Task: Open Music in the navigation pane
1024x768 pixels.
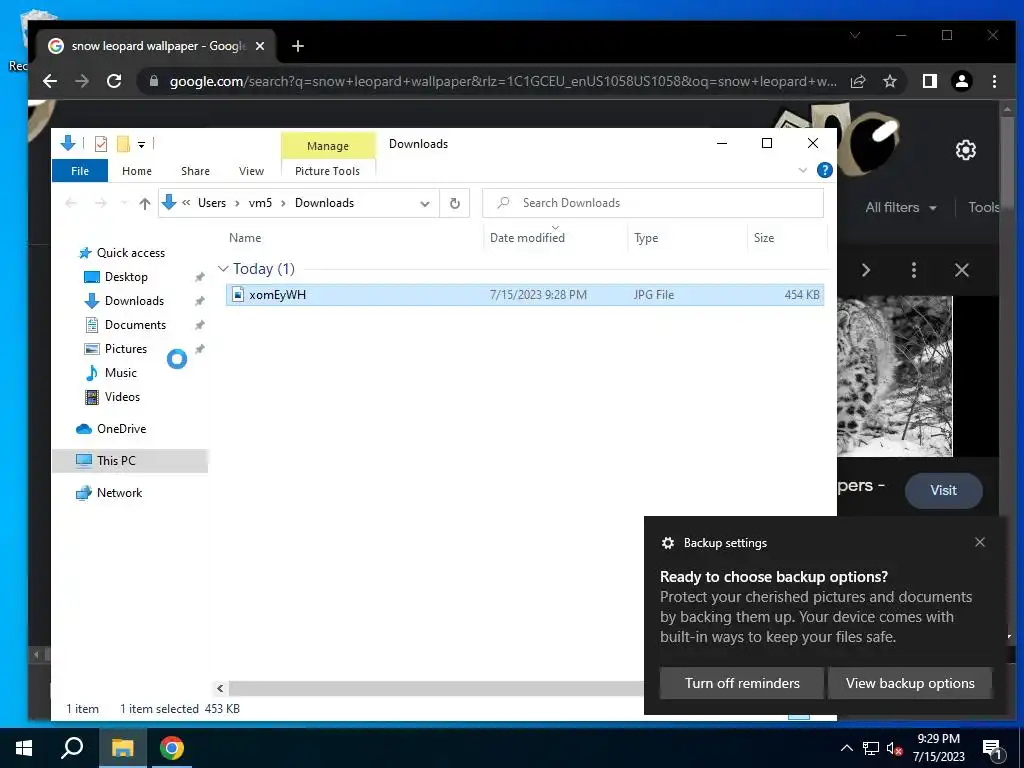Action: (x=120, y=373)
